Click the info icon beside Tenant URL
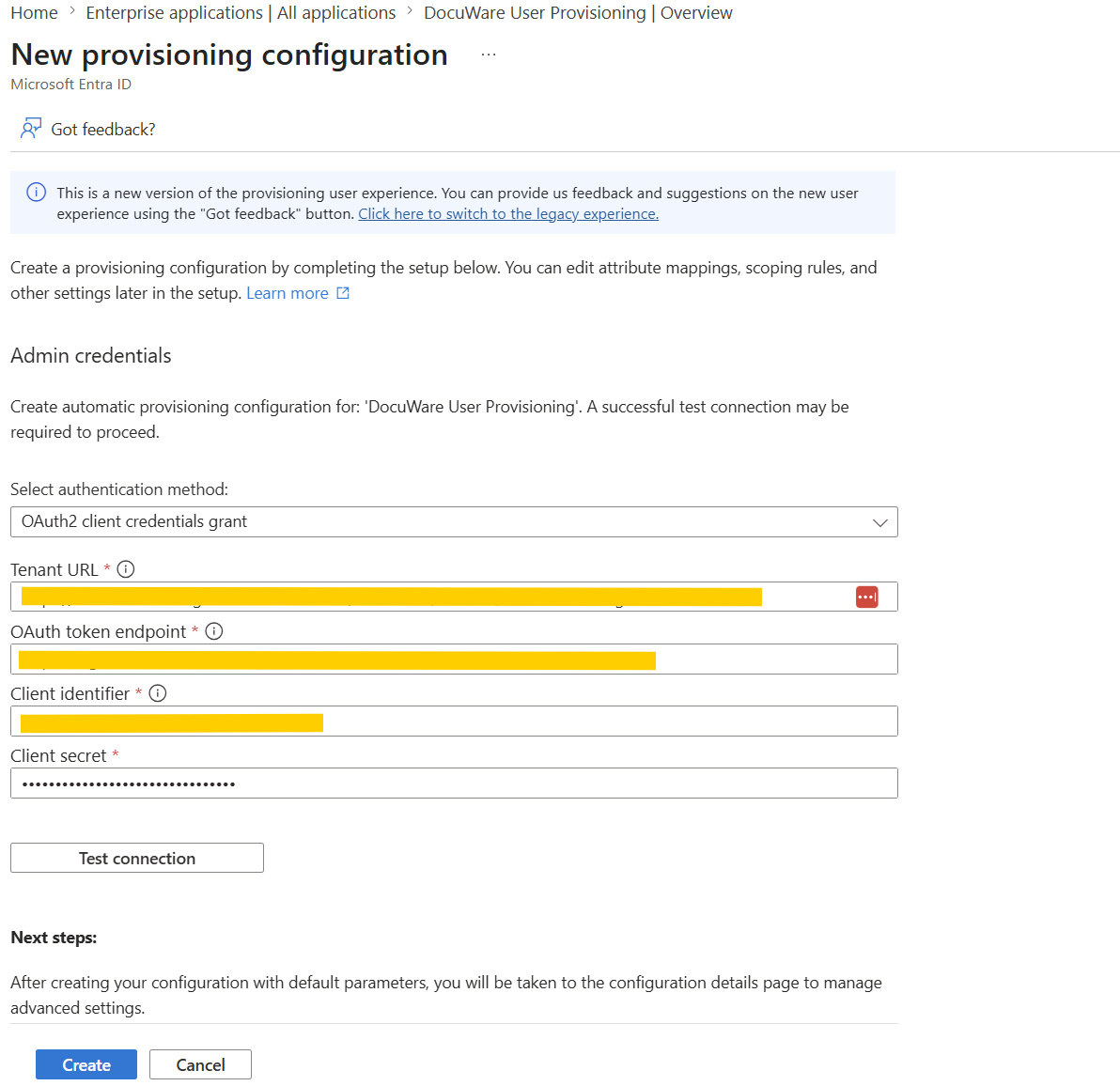This screenshot has width=1120, height=1086. 126,569
